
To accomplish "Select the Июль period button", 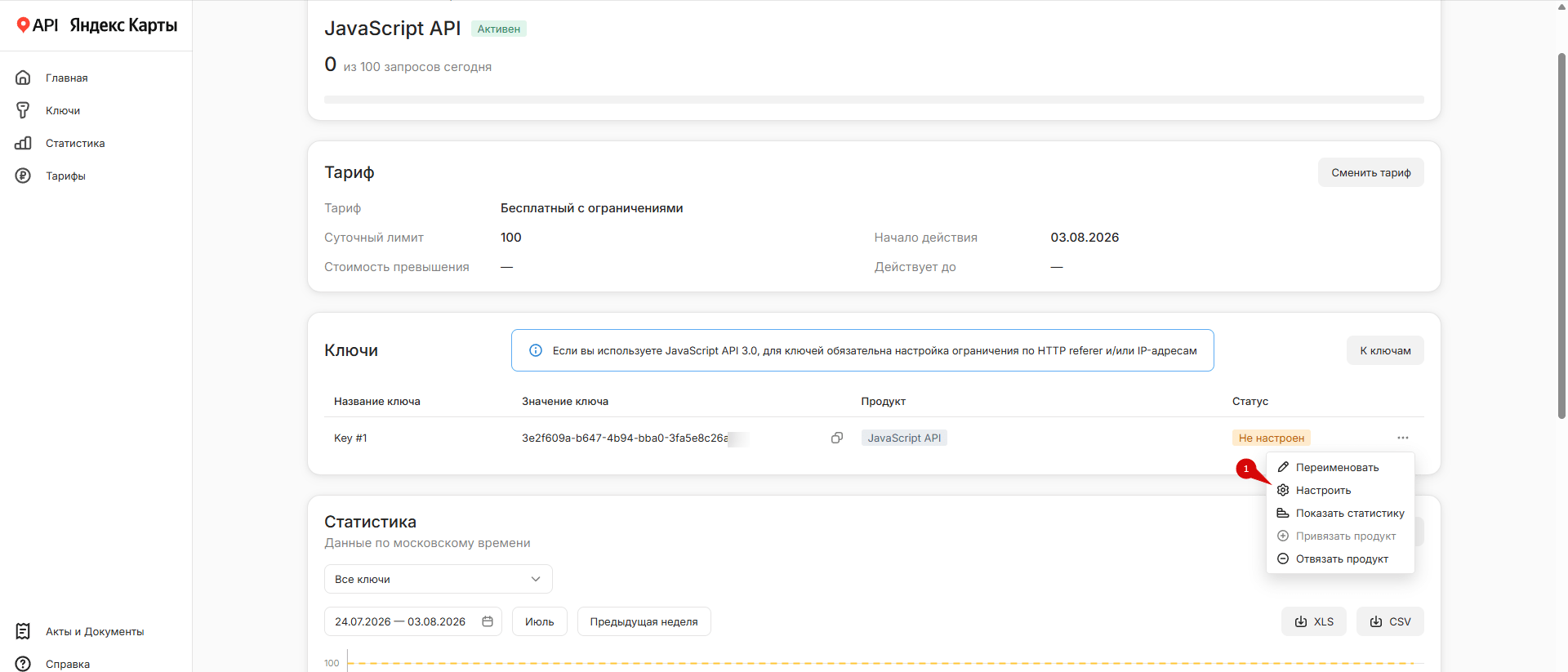I will click(539, 621).
